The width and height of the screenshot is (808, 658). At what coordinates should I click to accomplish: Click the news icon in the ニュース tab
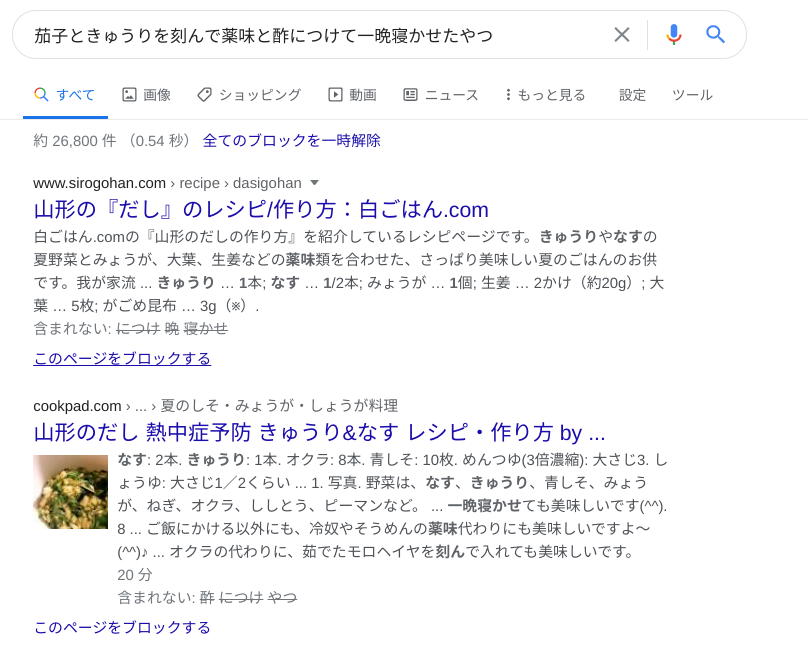click(410, 95)
